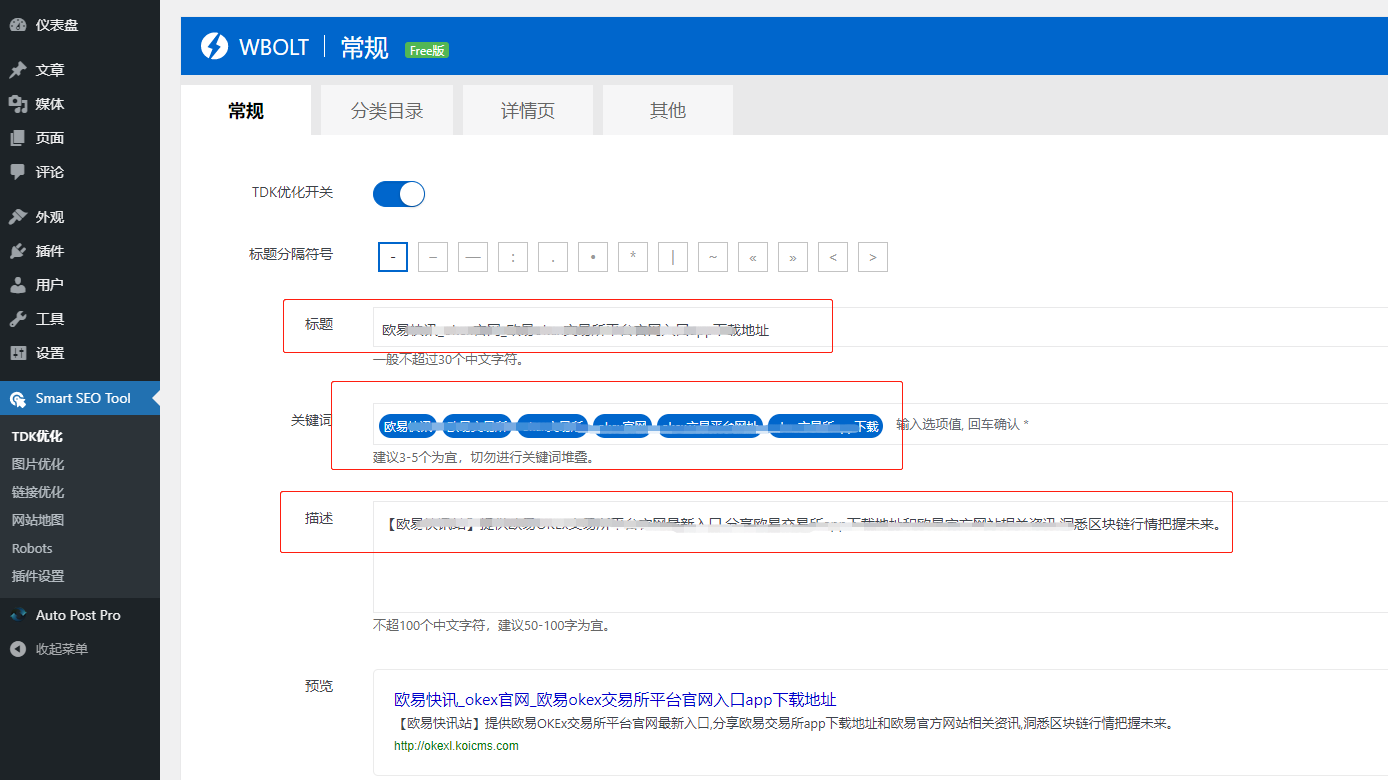The height and width of the screenshot is (780, 1388).
Task: Go to the 评论 menu item
Action: 80,172
